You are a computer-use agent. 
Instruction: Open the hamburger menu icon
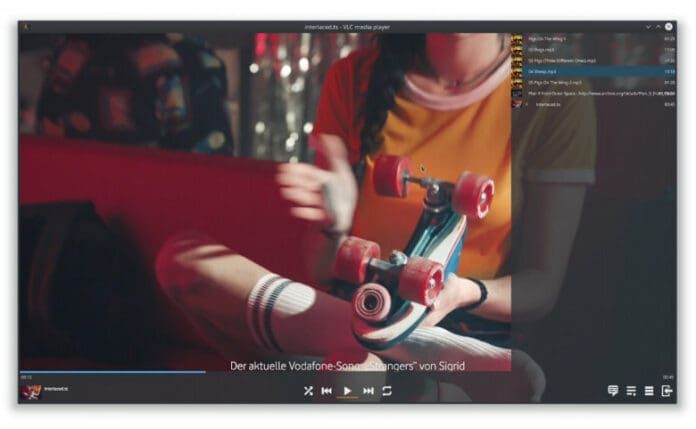[649, 391]
